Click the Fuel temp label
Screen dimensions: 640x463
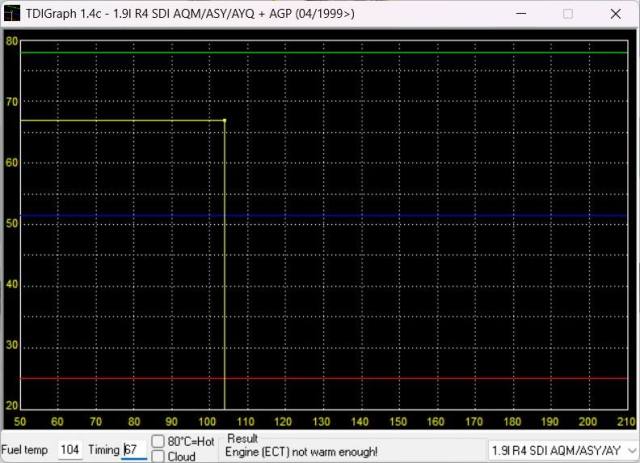pos(25,450)
